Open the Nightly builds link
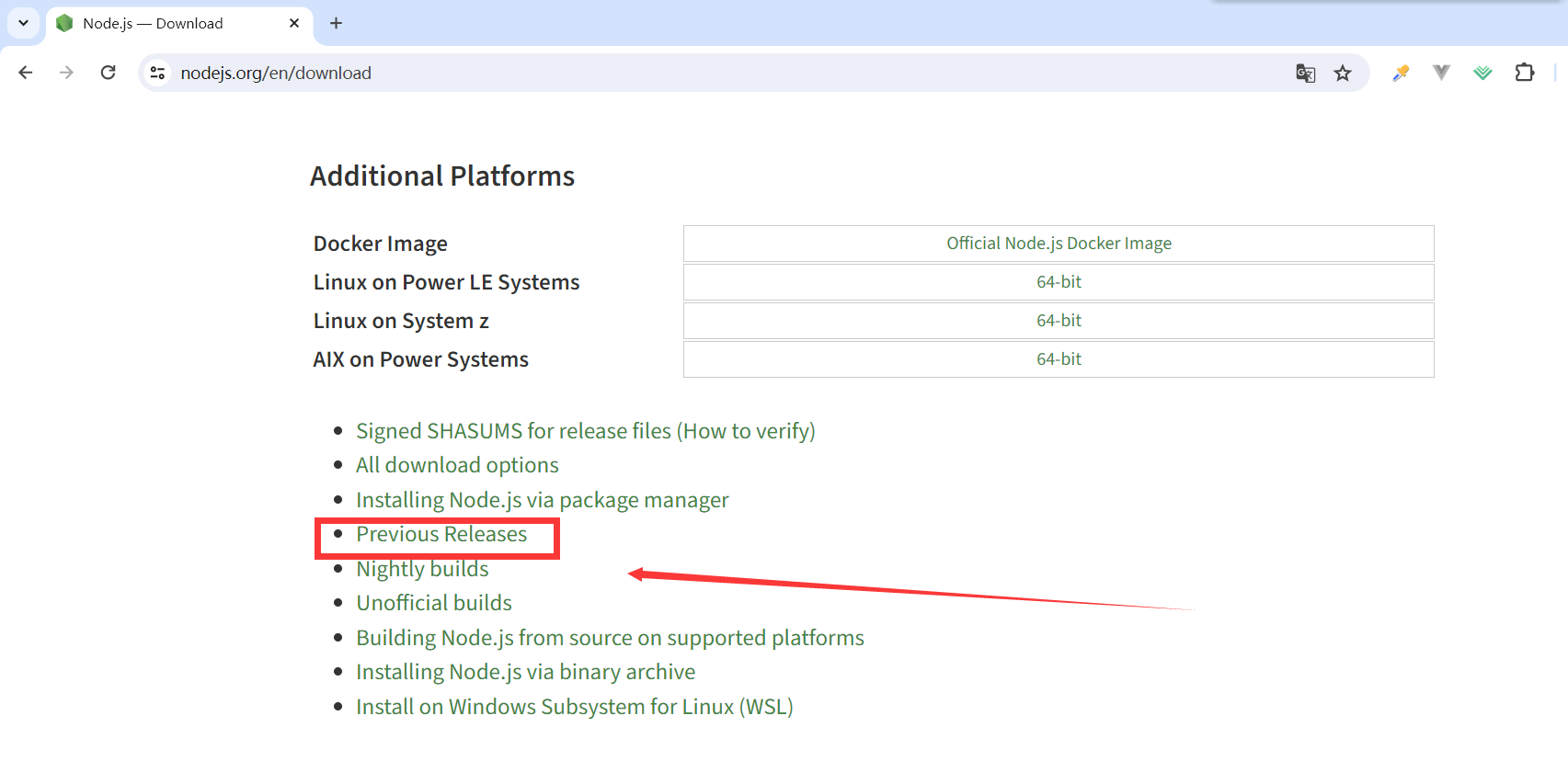 pos(422,569)
